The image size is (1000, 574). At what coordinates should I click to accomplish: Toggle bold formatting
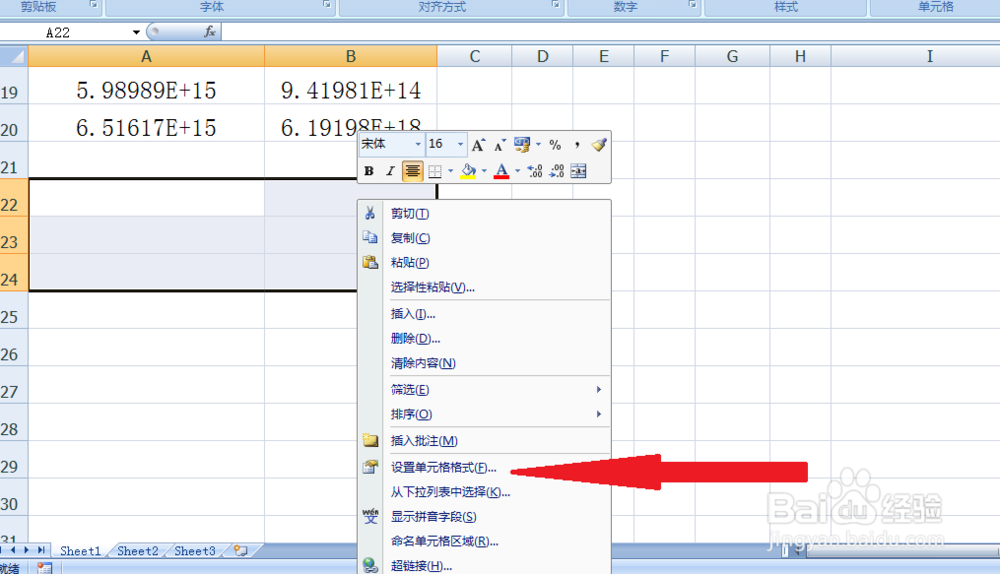click(369, 171)
